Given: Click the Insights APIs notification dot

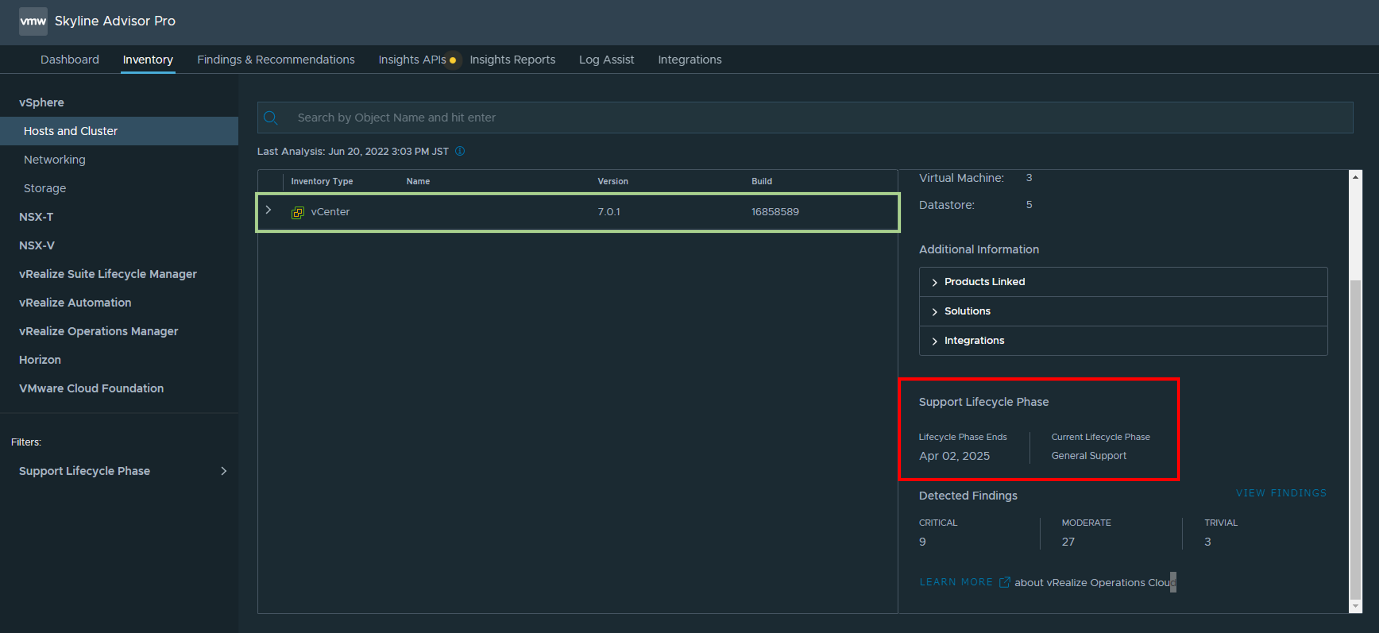Looking at the screenshot, I should coord(453,60).
